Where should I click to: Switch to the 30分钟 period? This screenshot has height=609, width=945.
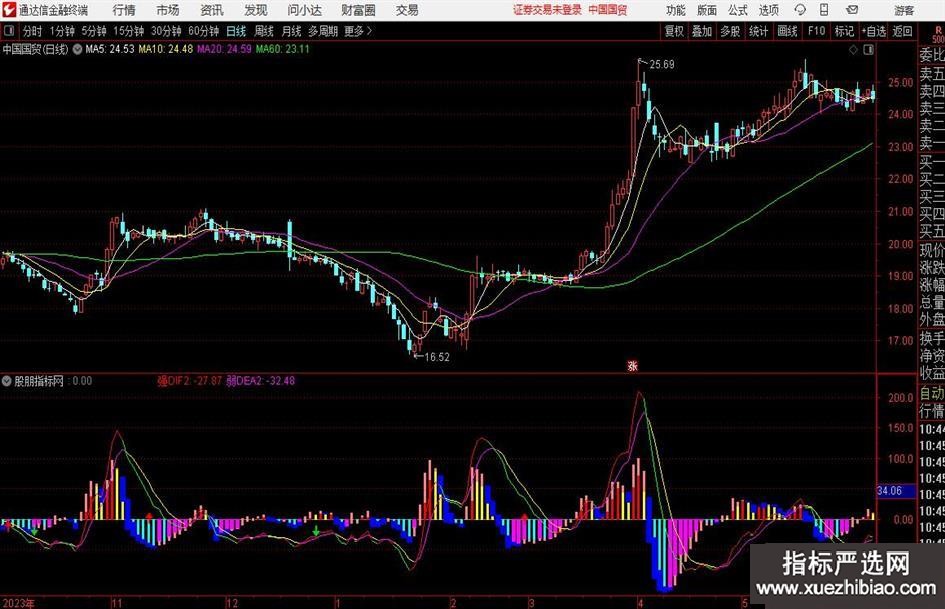(x=166, y=31)
